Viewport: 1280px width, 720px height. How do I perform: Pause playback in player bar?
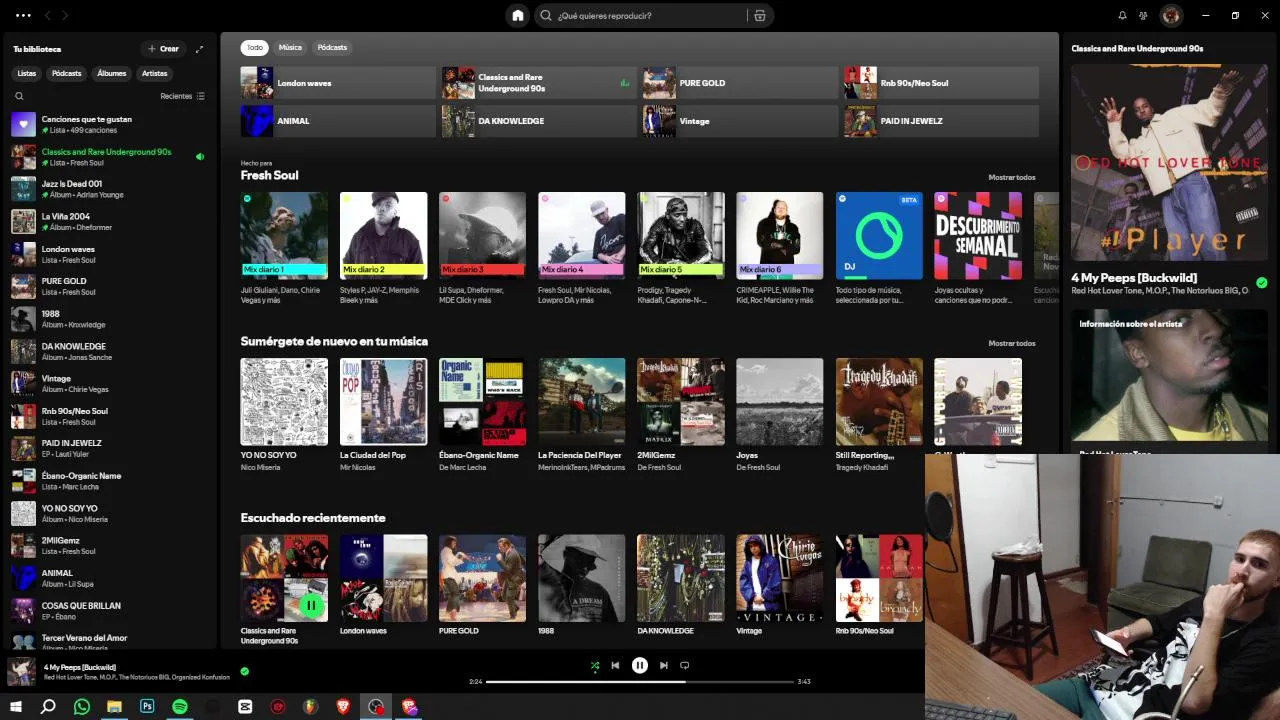click(x=640, y=665)
